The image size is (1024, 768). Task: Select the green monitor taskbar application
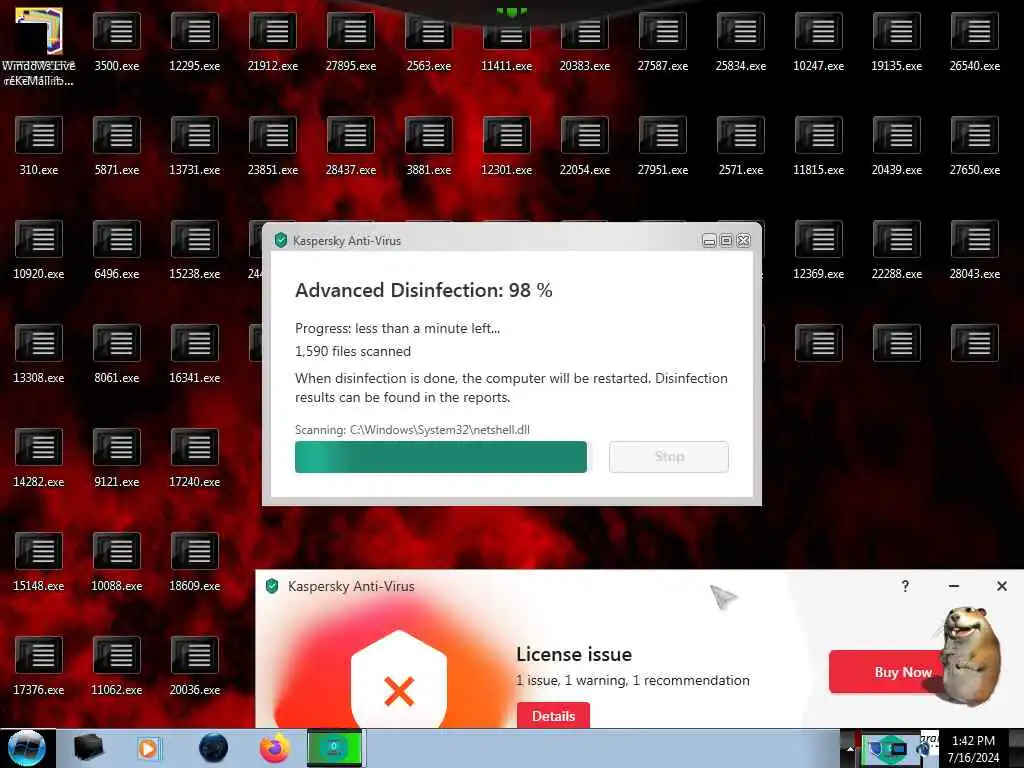pos(334,748)
